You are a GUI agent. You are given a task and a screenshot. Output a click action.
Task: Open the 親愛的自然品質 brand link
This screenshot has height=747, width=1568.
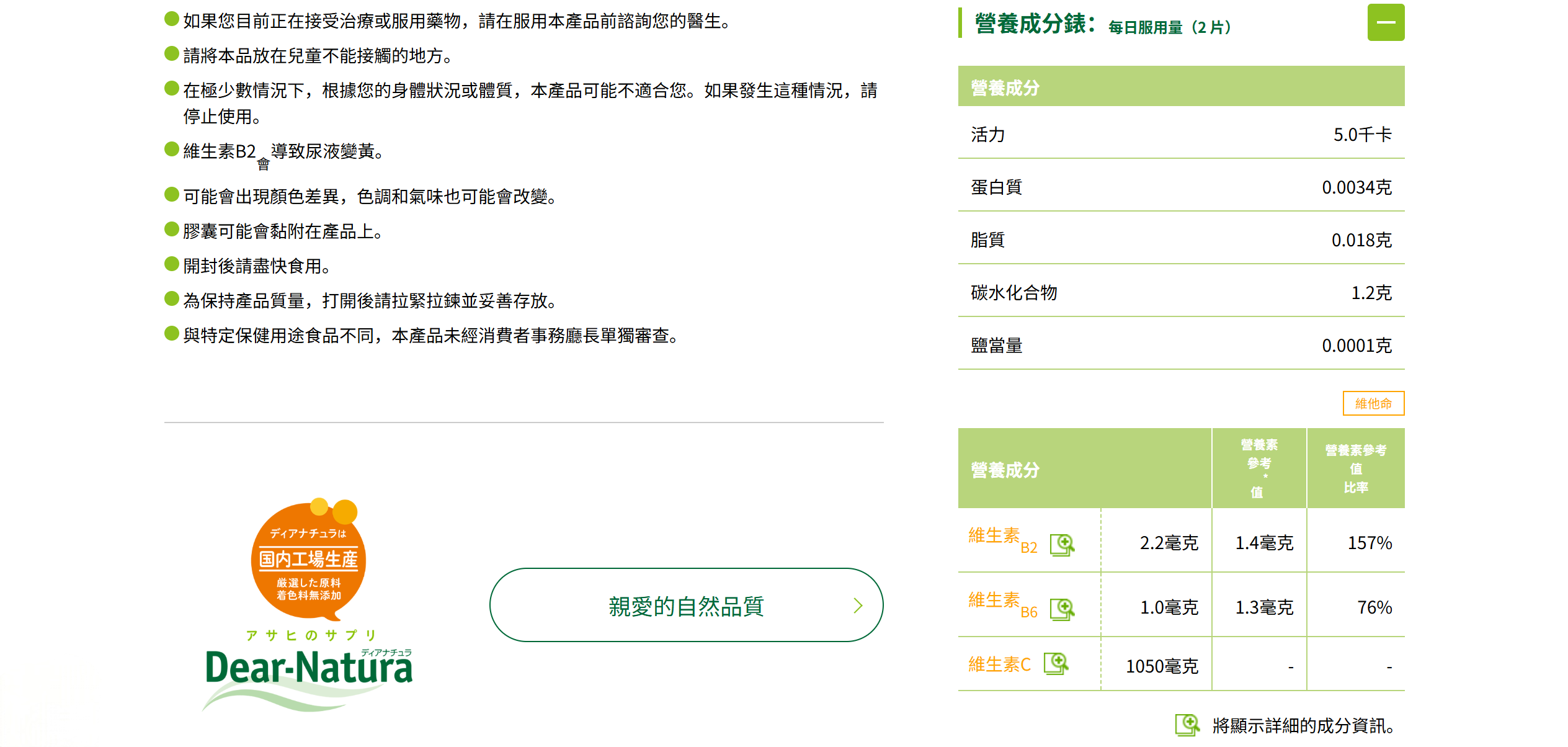(685, 606)
